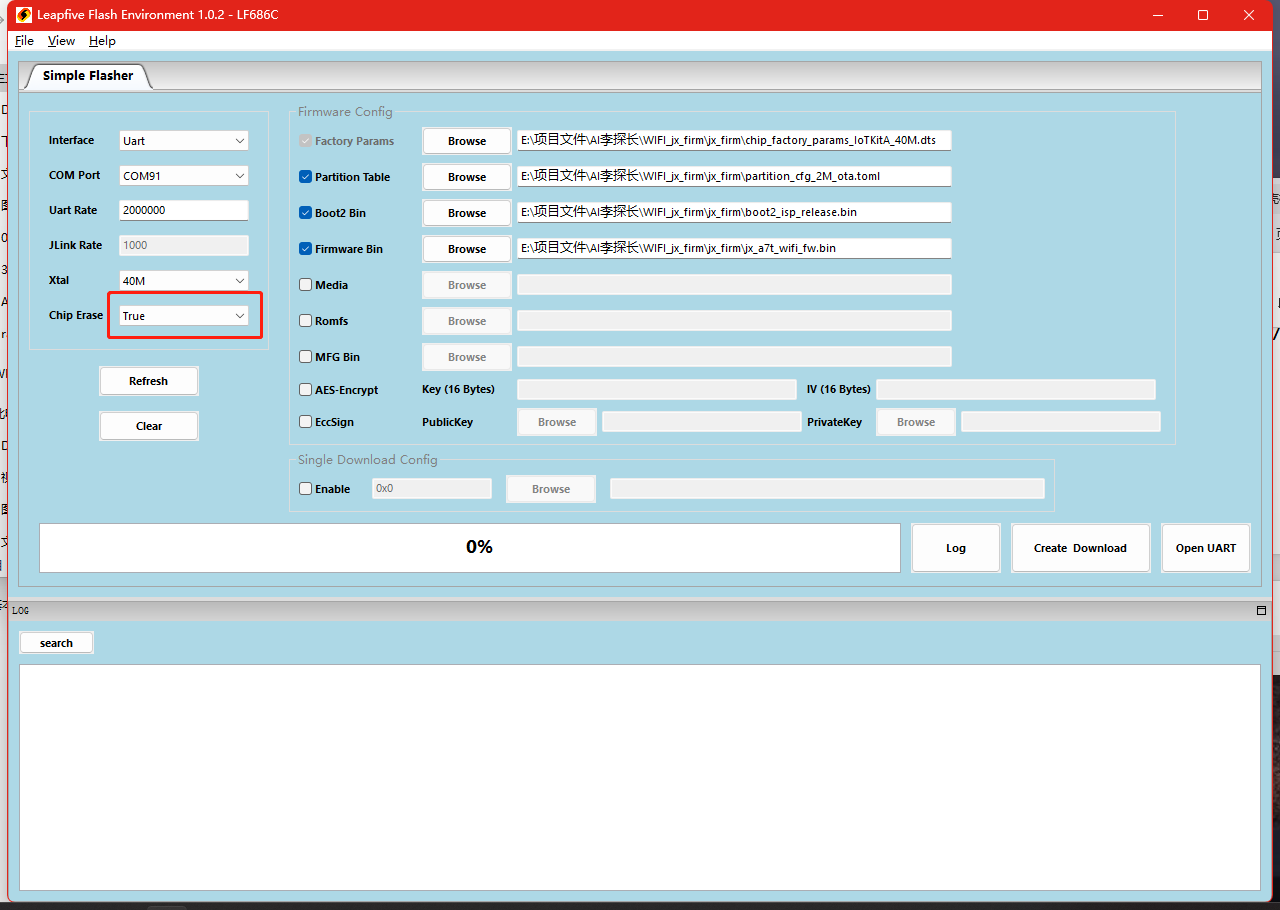Screen dimensions: 1280x910
Task: Click the search button in Log panel
Action: pos(56,643)
